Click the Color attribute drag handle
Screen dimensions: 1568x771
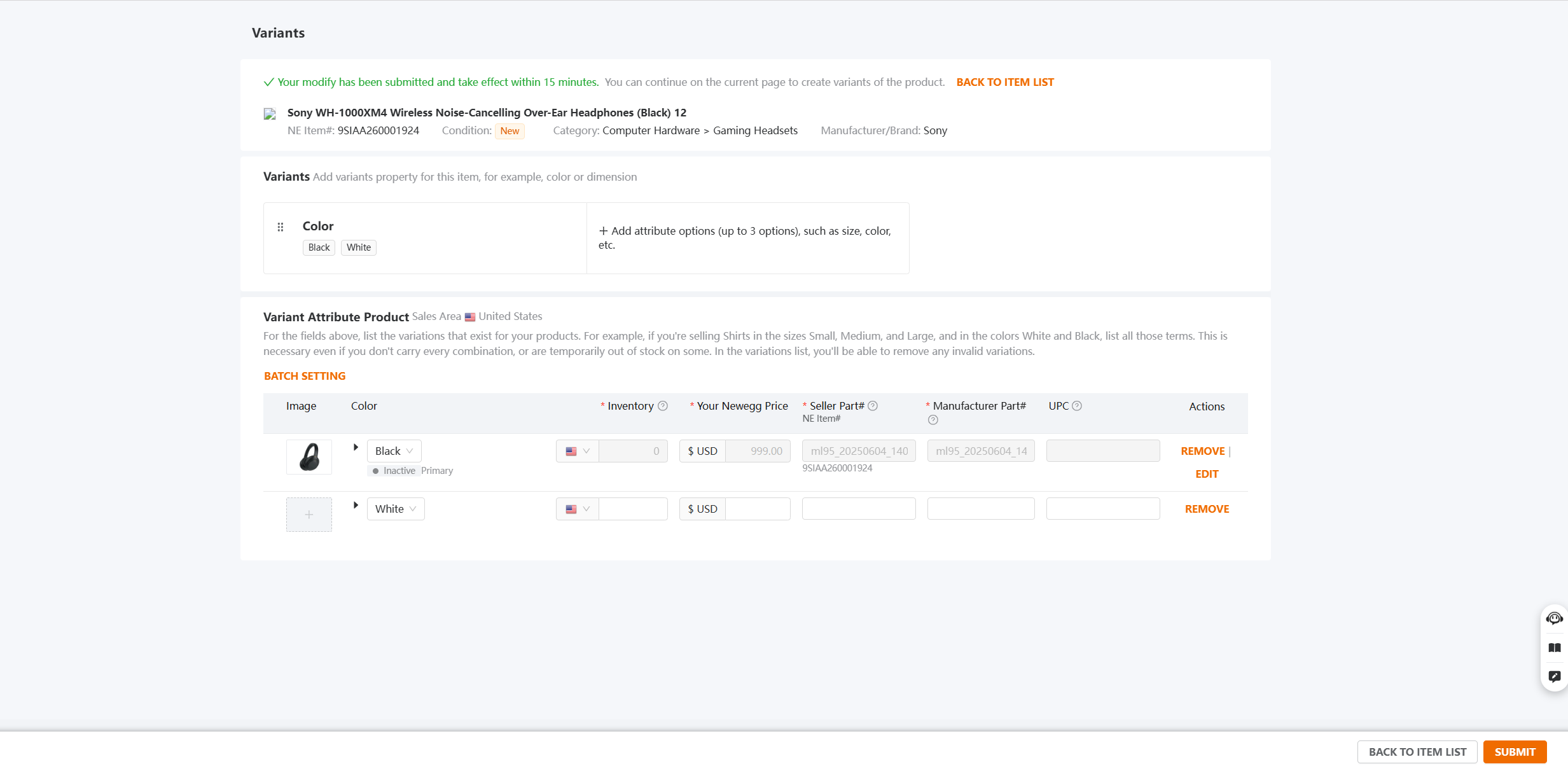[x=281, y=227]
